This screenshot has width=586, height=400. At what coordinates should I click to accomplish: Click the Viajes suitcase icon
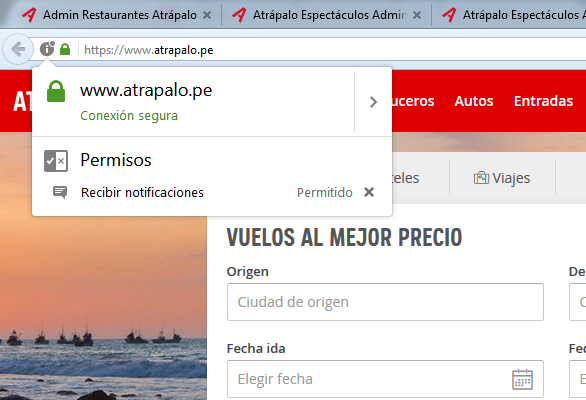click(481, 178)
